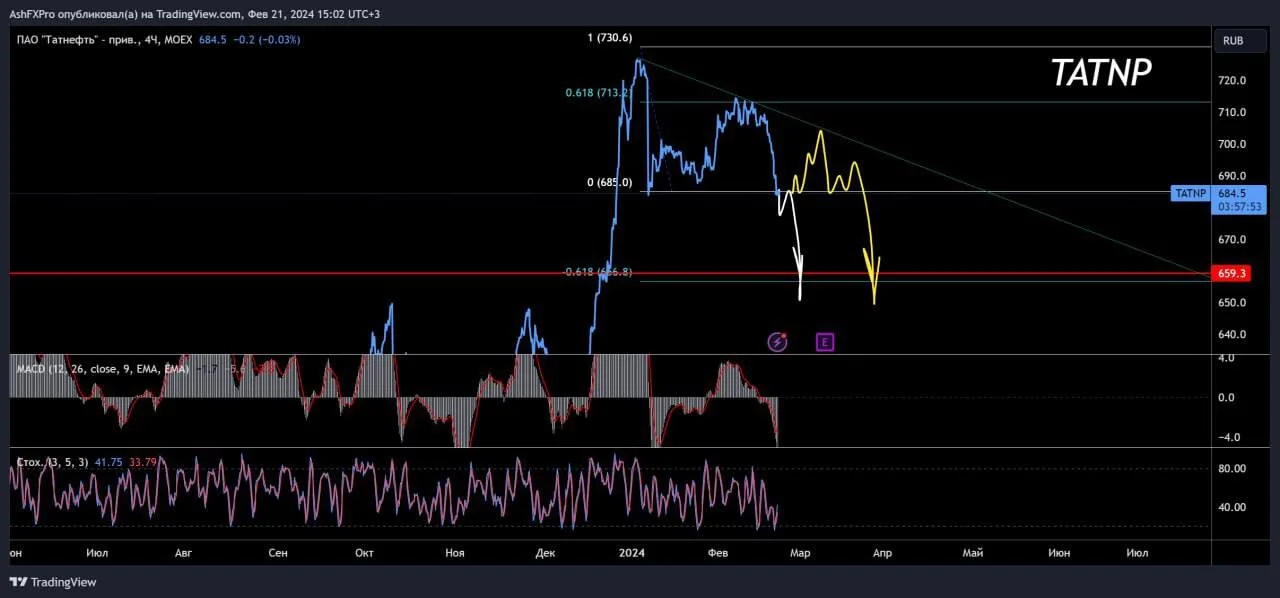Click the 670.0 price scale value
The height and width of the screenshot is (598, 1280).
(1232, 239)
